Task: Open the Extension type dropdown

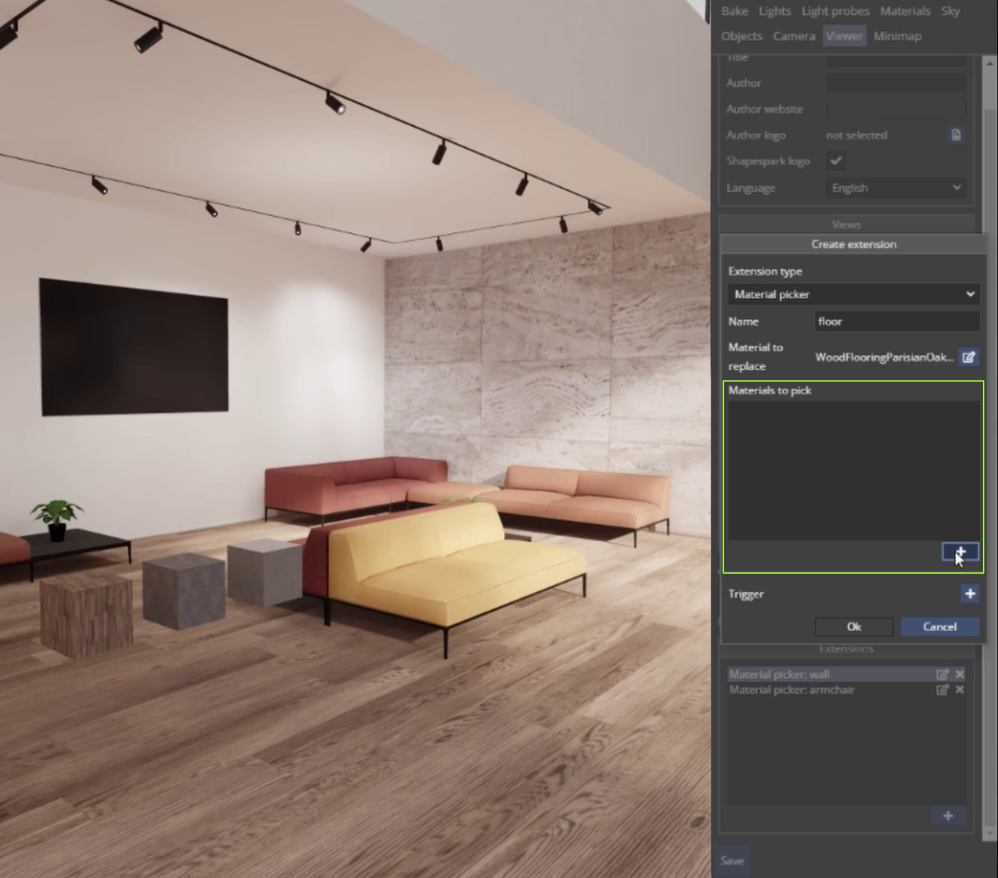Action: [852, 294]
